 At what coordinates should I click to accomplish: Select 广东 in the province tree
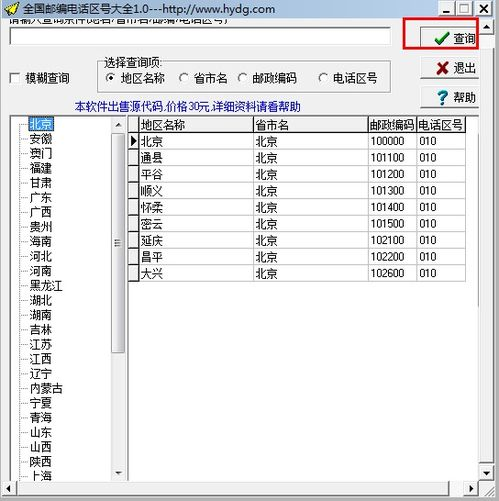[41, 198]
